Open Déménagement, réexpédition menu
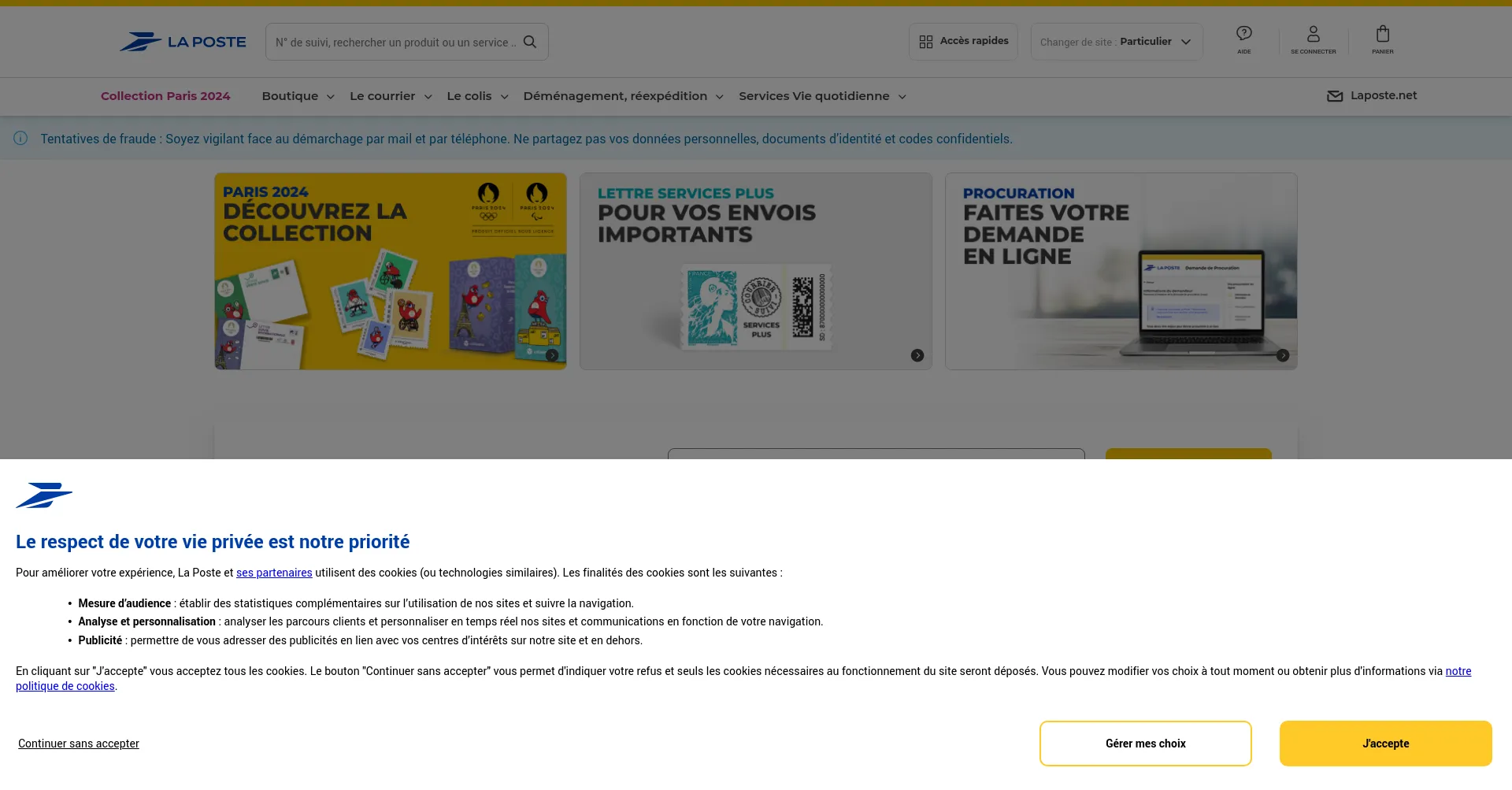1512x790 pixels. pos(624,96)
